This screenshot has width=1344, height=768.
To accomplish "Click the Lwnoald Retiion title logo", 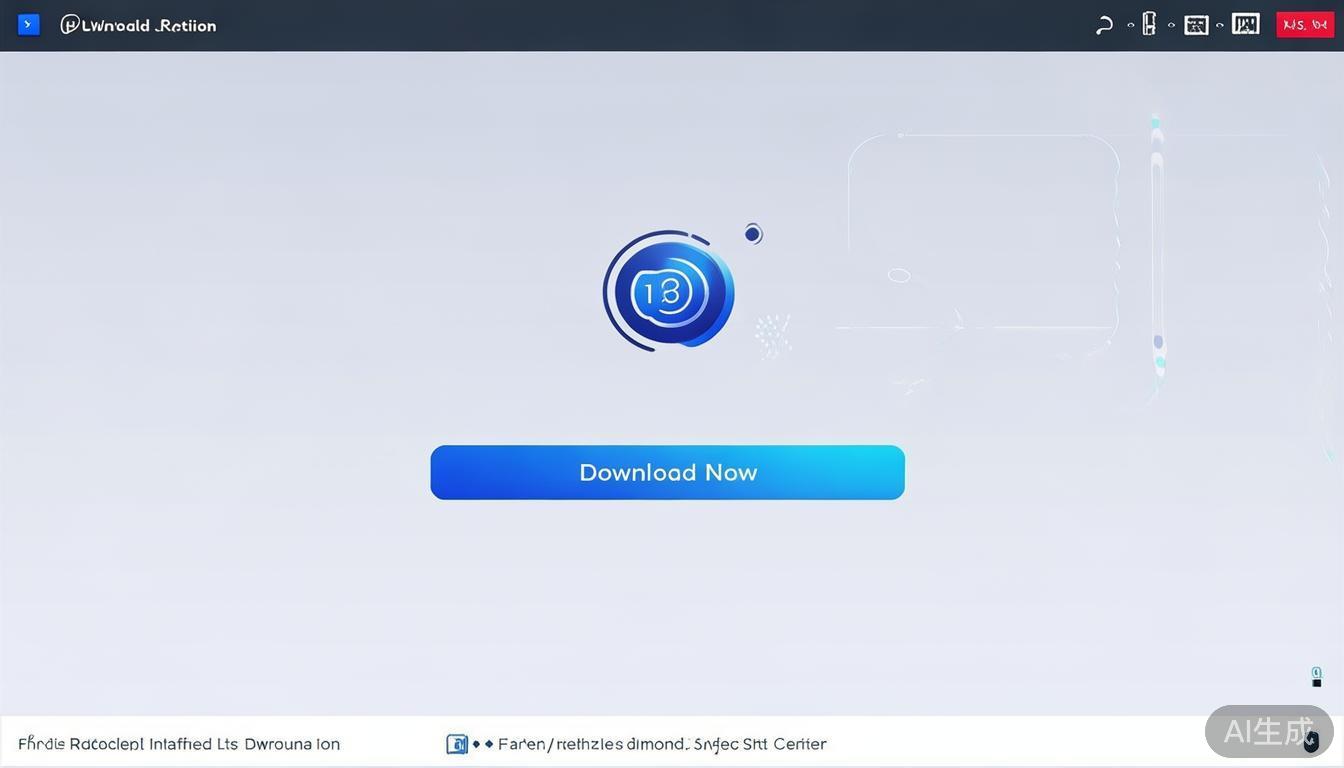I will 138,25.
